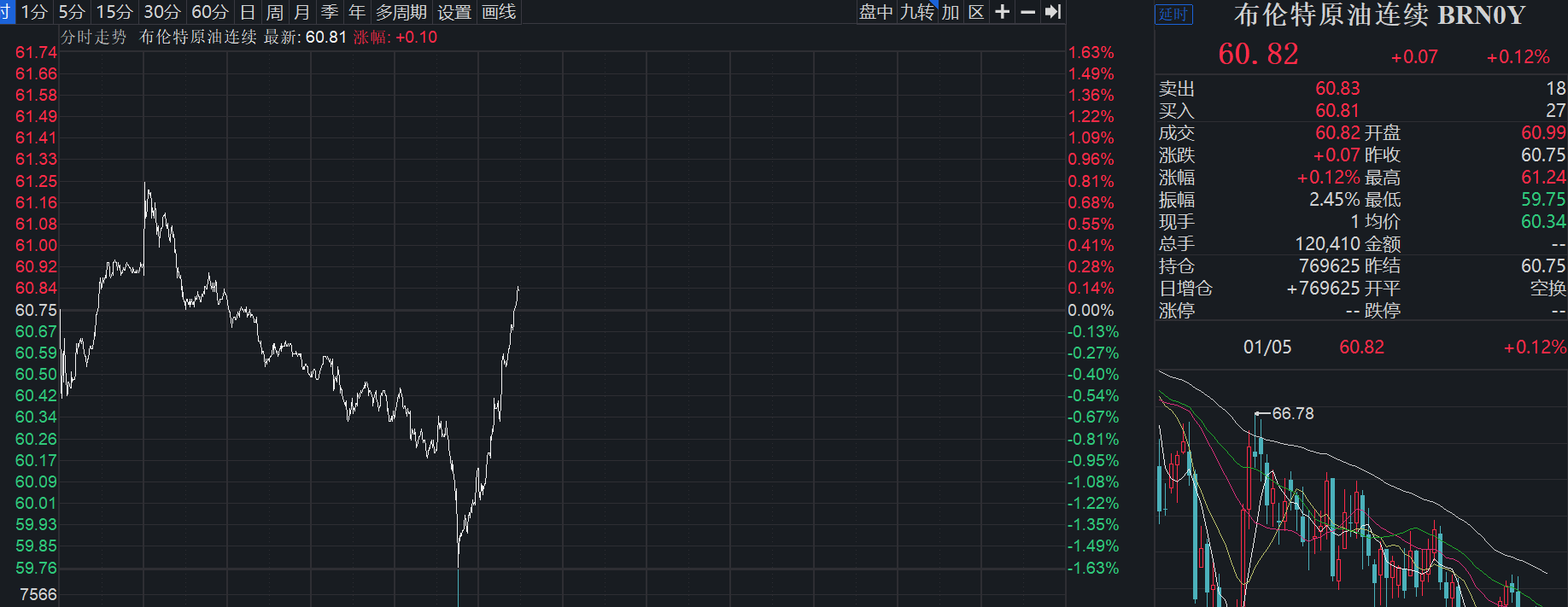Image resolution: width=1568 pixels, height=607 pixels.
Task: Click the 延时 delayed-quote badge
Action: click(x=1173, y=15)
